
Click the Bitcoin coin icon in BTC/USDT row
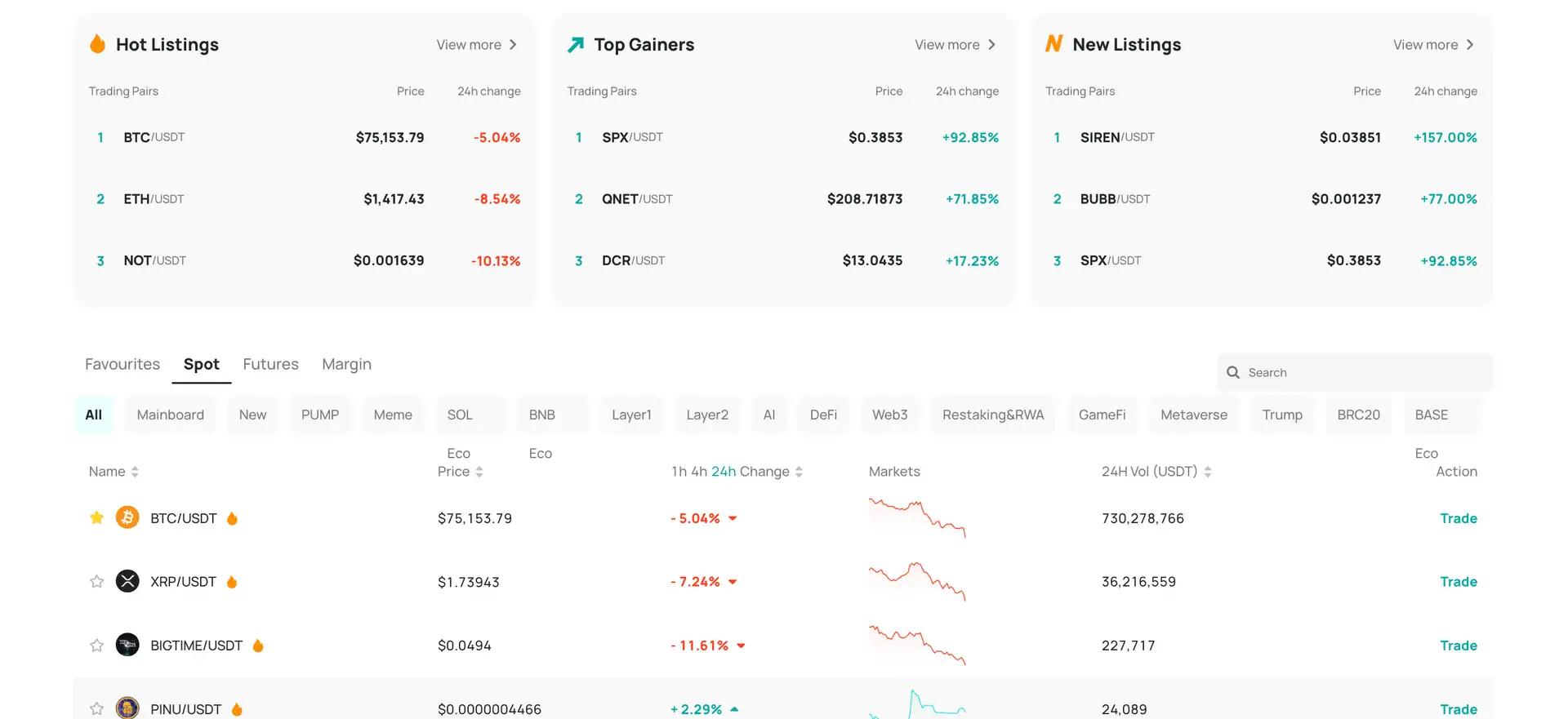(127, 517)
